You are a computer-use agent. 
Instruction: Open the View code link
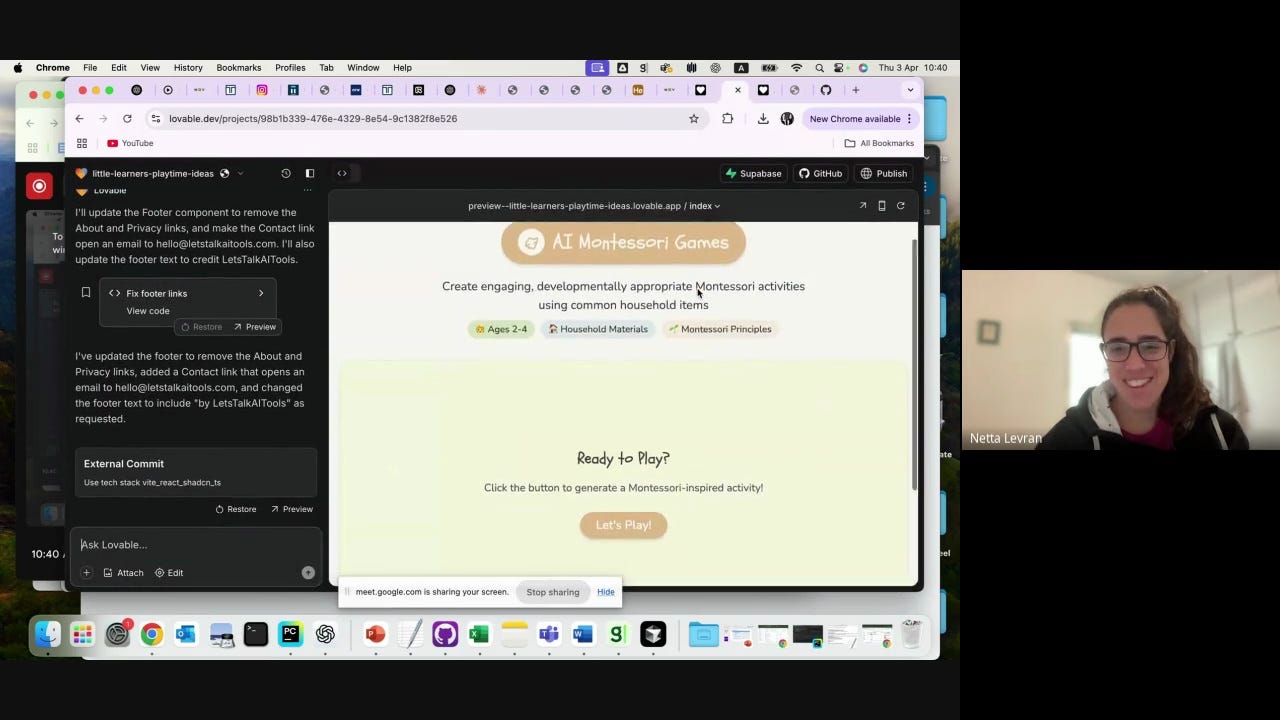tap(148, 310)
